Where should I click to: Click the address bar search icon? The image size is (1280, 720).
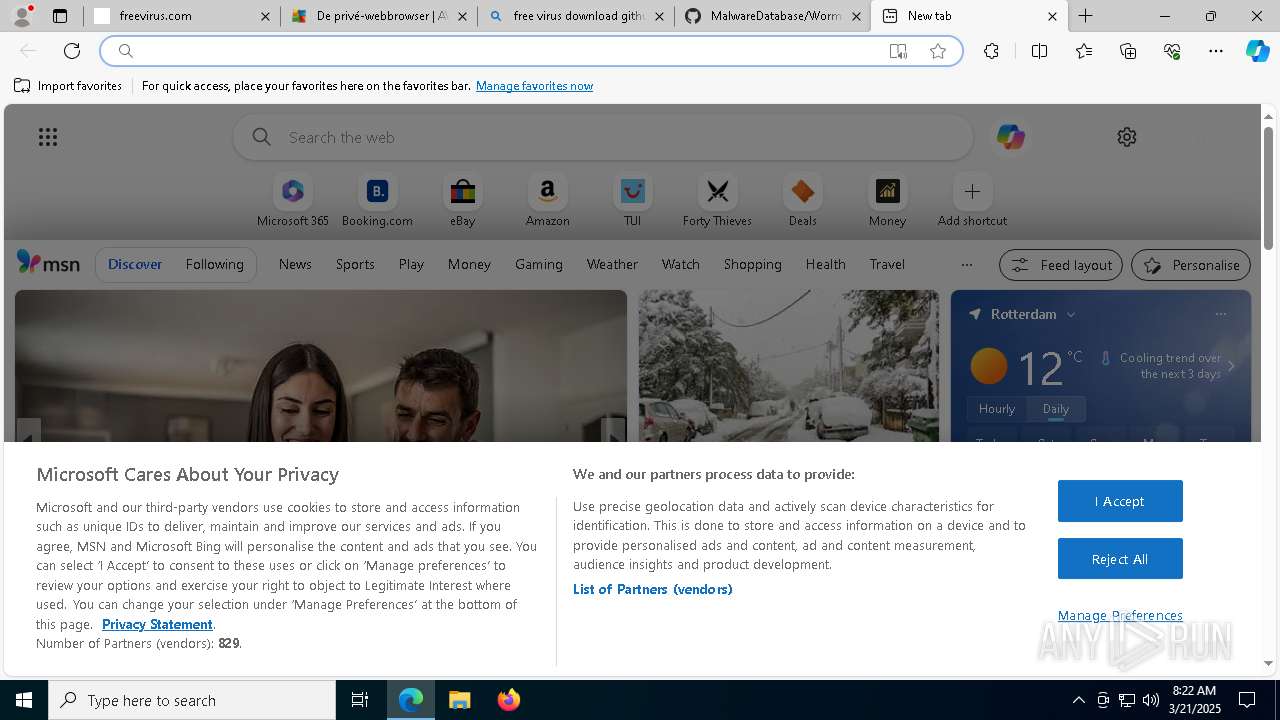126,51
